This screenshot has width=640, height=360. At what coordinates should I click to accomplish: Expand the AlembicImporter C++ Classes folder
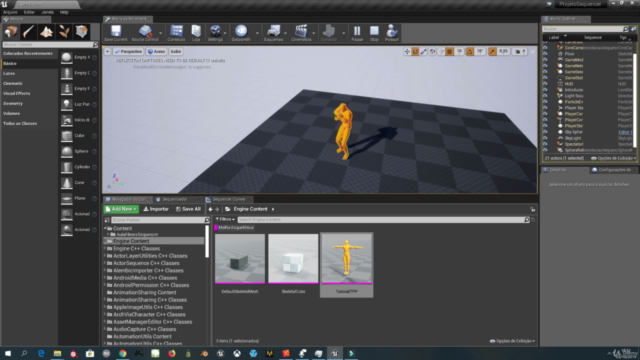click(x=105, y=270)
